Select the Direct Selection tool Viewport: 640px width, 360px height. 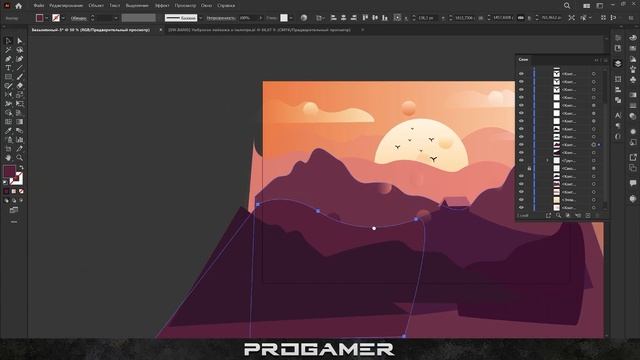tap(20, 41)
